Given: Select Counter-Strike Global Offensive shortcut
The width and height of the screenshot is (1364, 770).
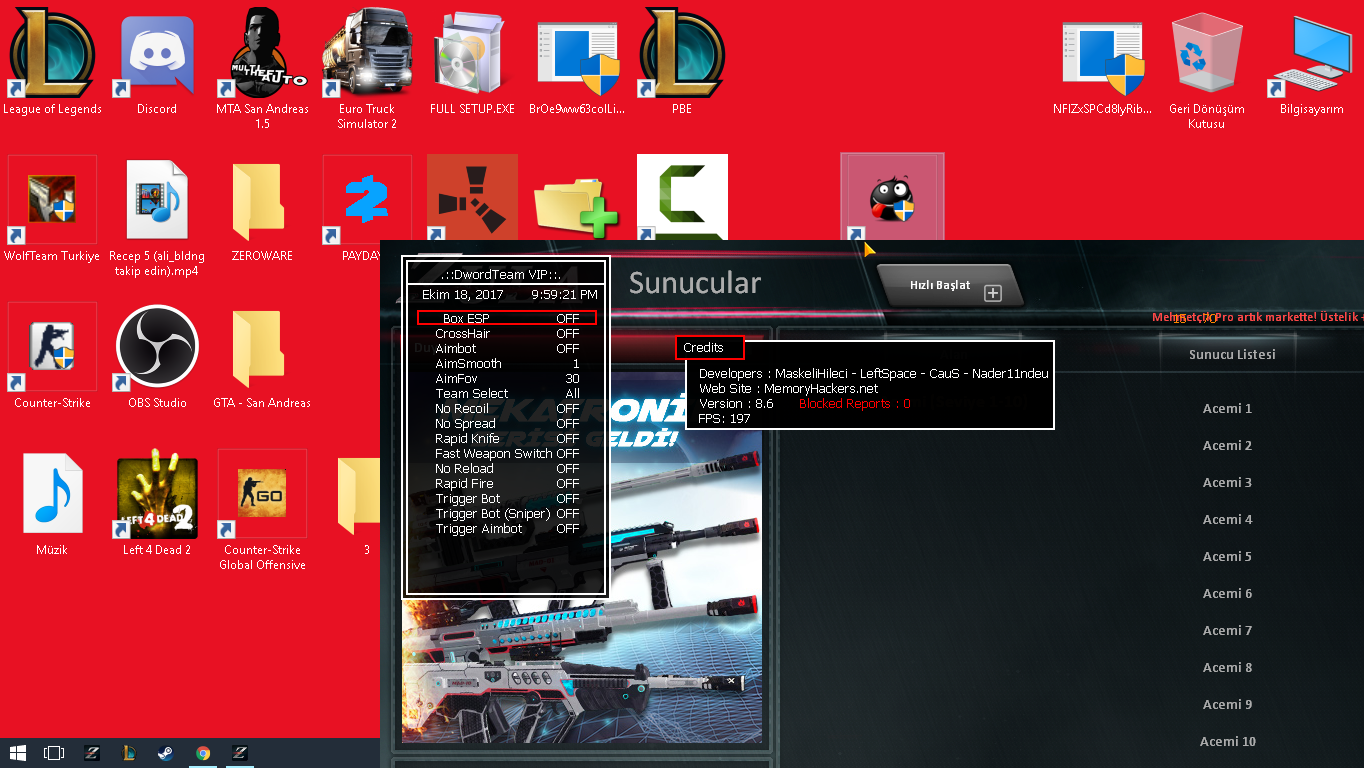Looking at the screenshot, I should [264, 511].
